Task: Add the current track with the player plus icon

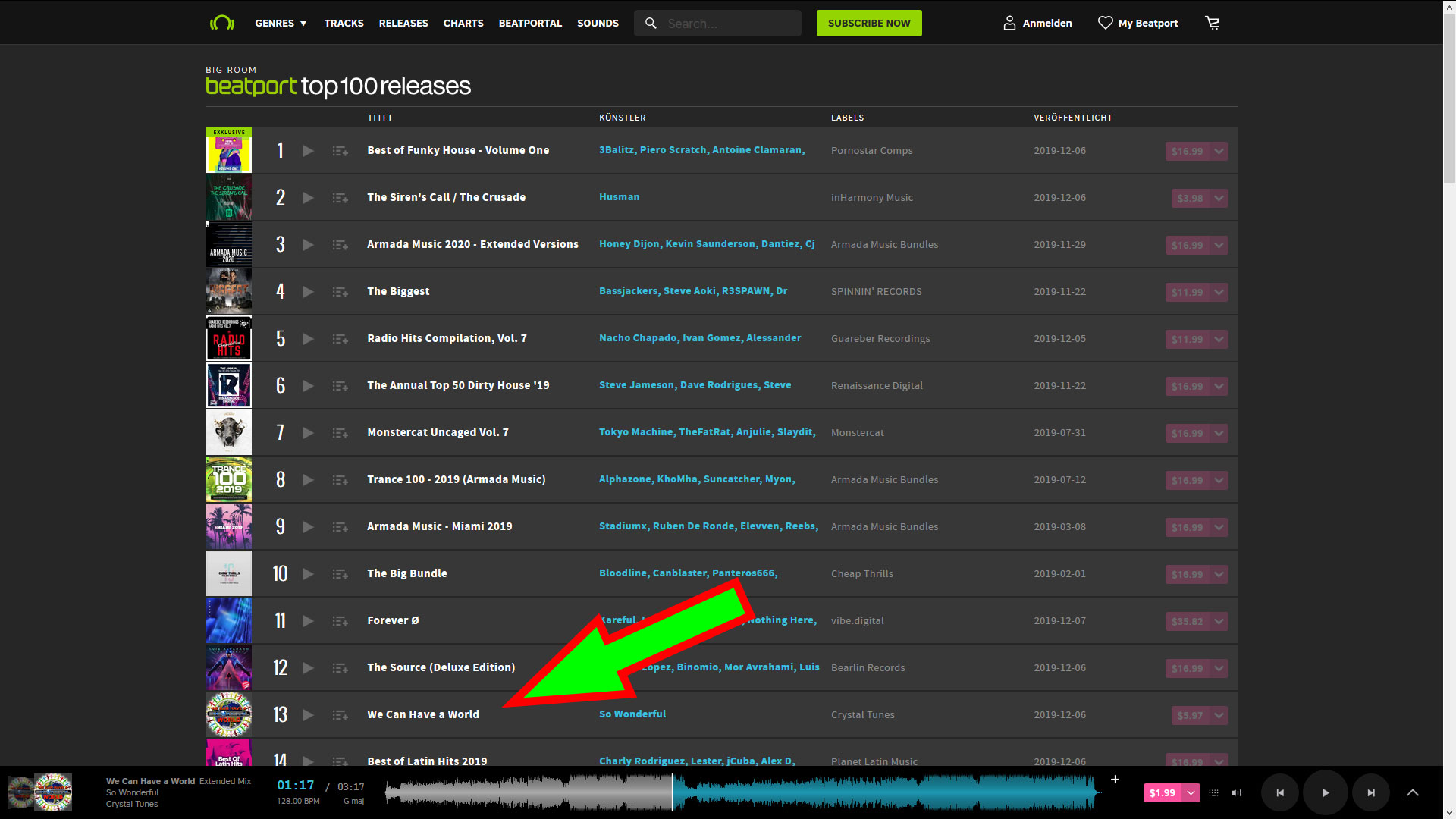Action: click(1115, 780)
